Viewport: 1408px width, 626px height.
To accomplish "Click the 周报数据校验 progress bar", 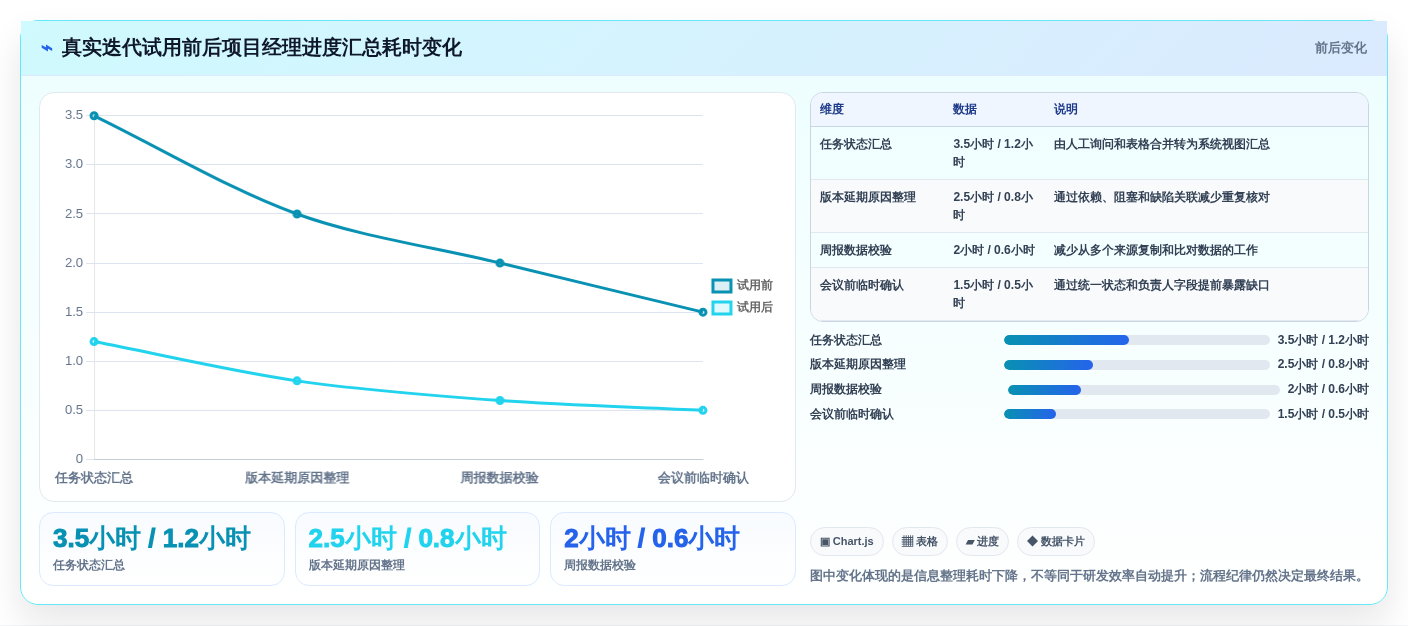I will 1144,390.
